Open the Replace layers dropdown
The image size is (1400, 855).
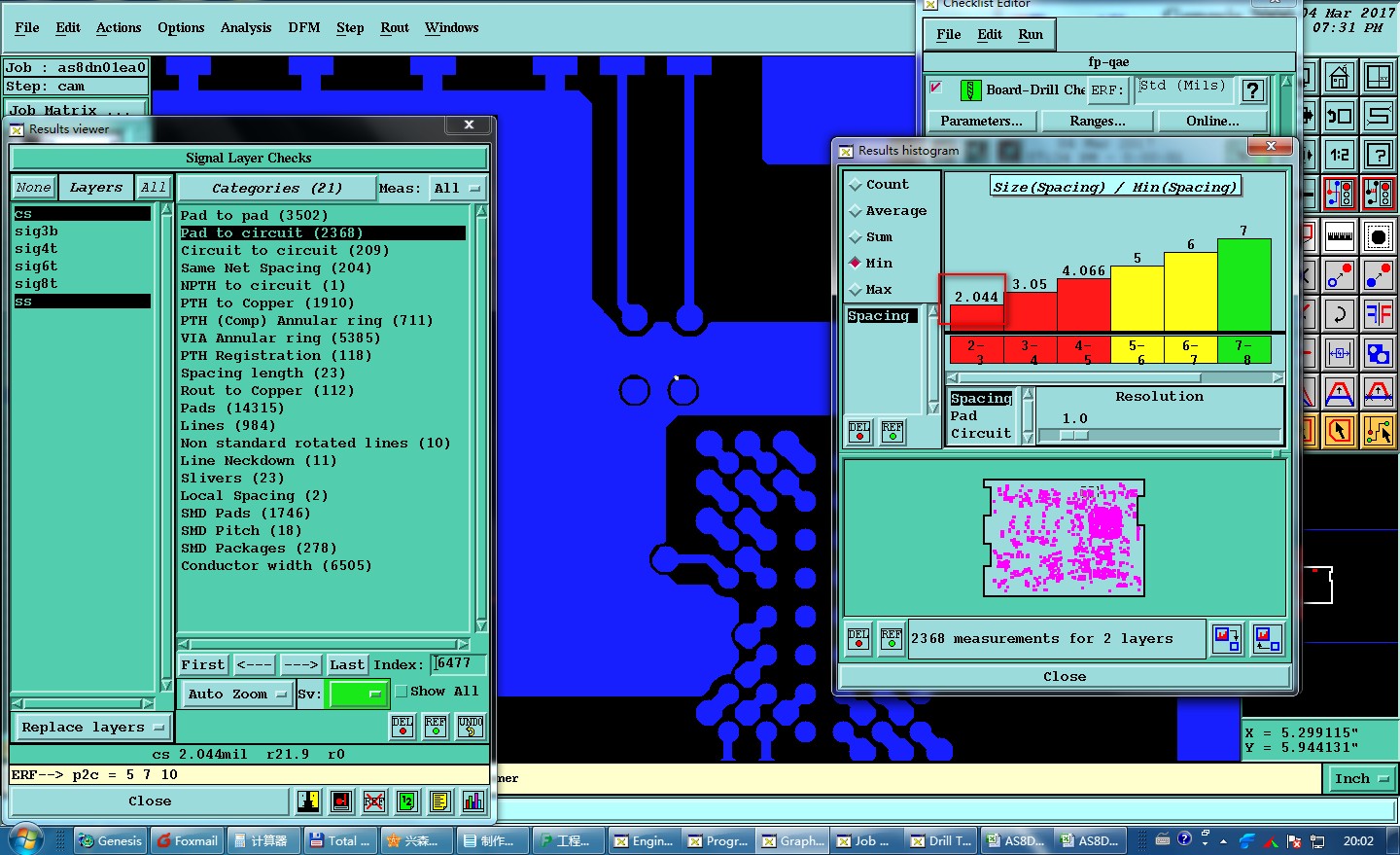[x=92, y=728]
